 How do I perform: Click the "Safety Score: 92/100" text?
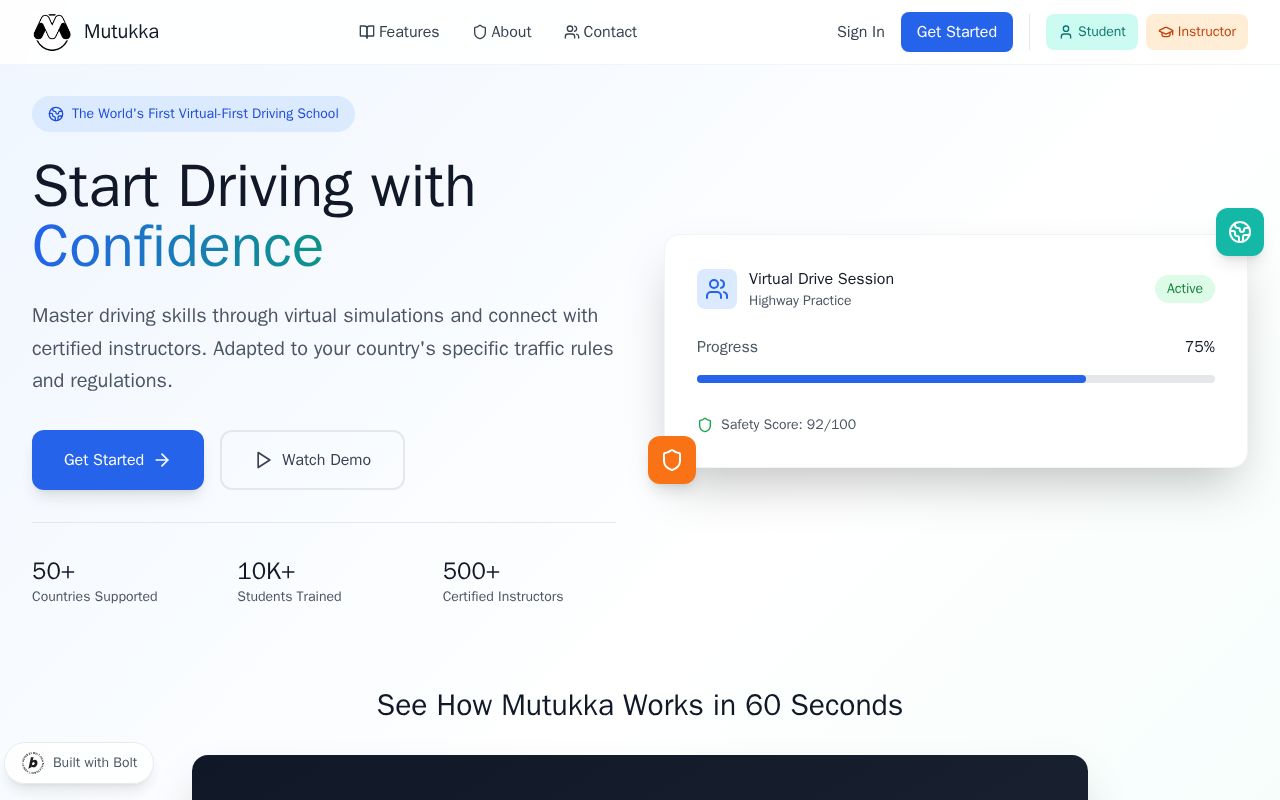pos(788,425)
